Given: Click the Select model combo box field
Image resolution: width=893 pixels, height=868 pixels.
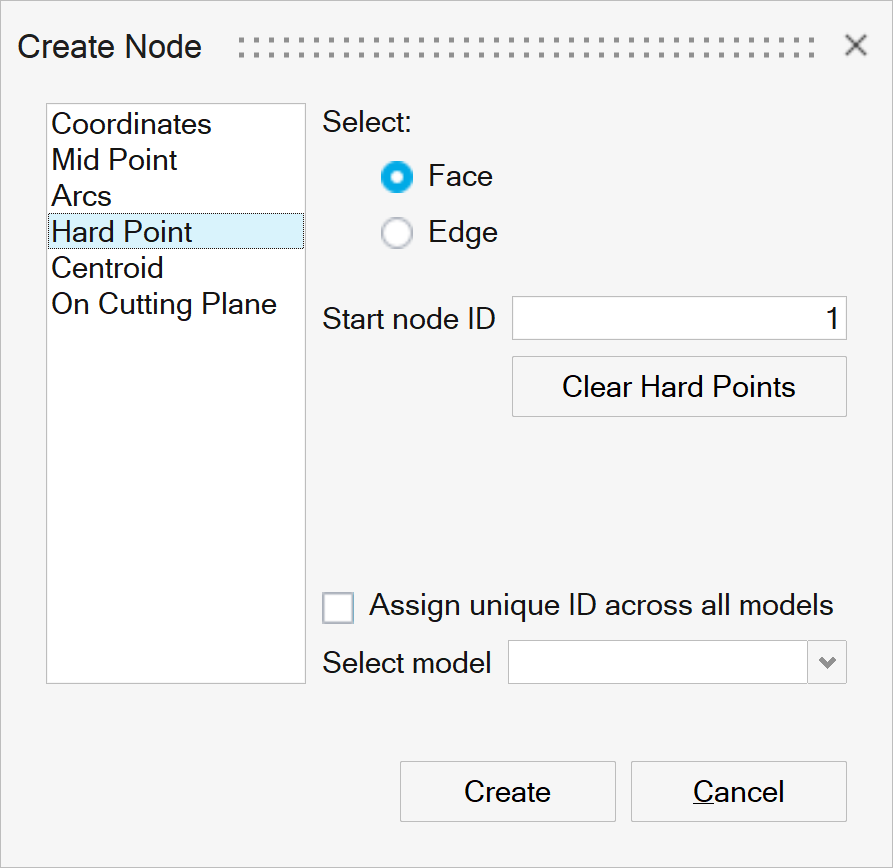Looking at the screenshot, I should tap(657, 663).
